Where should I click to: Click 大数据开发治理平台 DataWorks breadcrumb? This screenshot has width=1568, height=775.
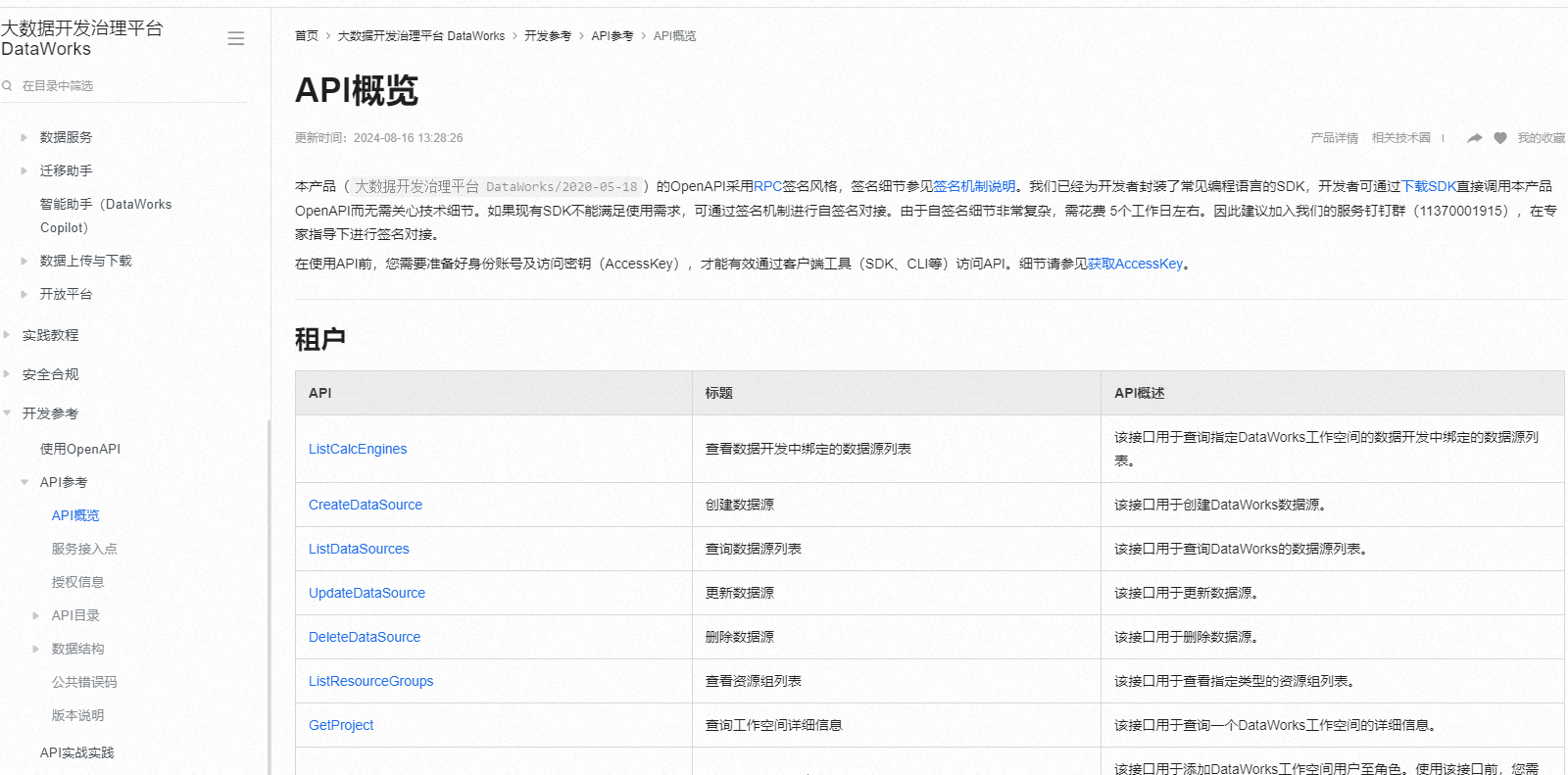point(421,36)
